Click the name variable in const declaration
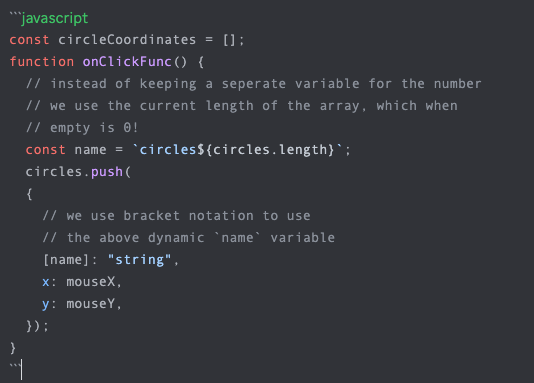Screen dimensions: 534x383 [x=90, y=150]
